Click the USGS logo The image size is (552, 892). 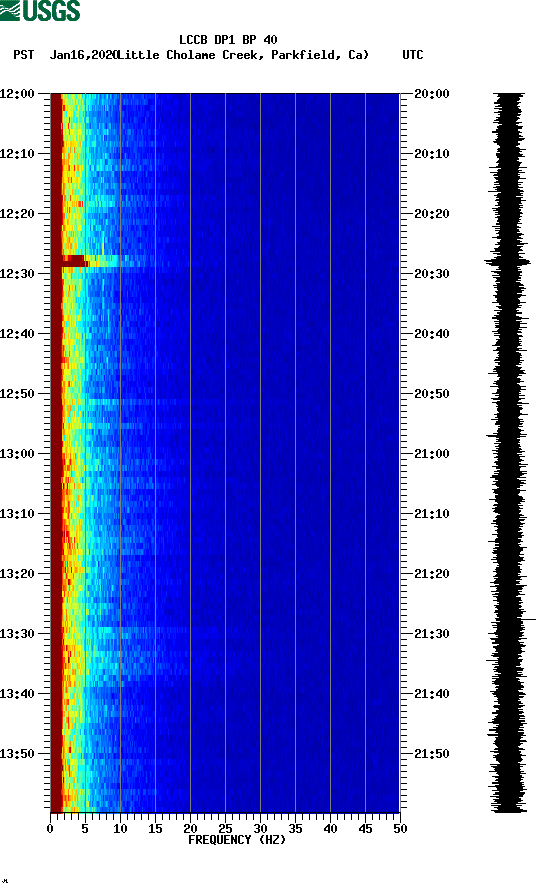(x=40, y=10)
